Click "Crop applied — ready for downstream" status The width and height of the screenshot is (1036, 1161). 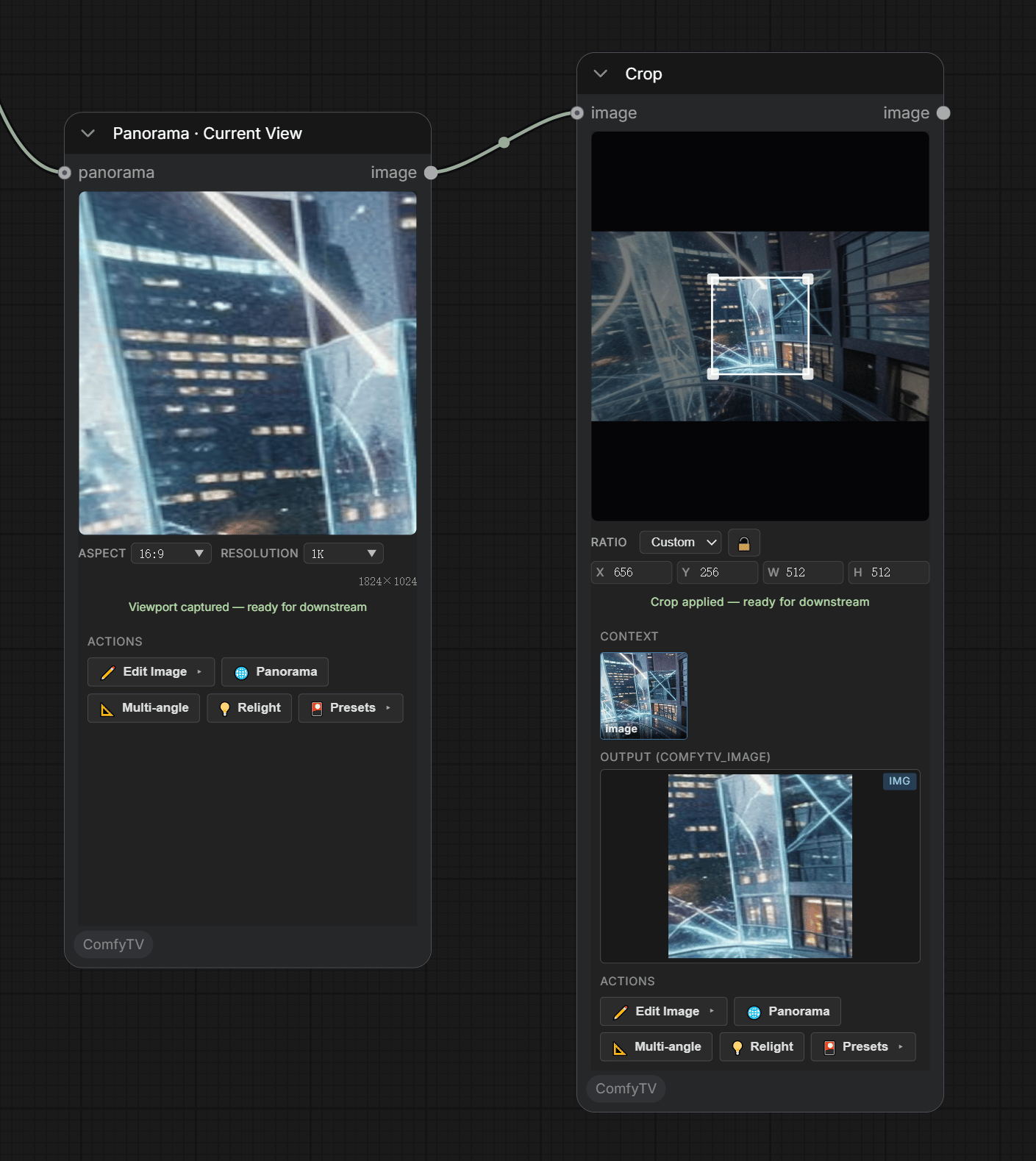[760, 602]
